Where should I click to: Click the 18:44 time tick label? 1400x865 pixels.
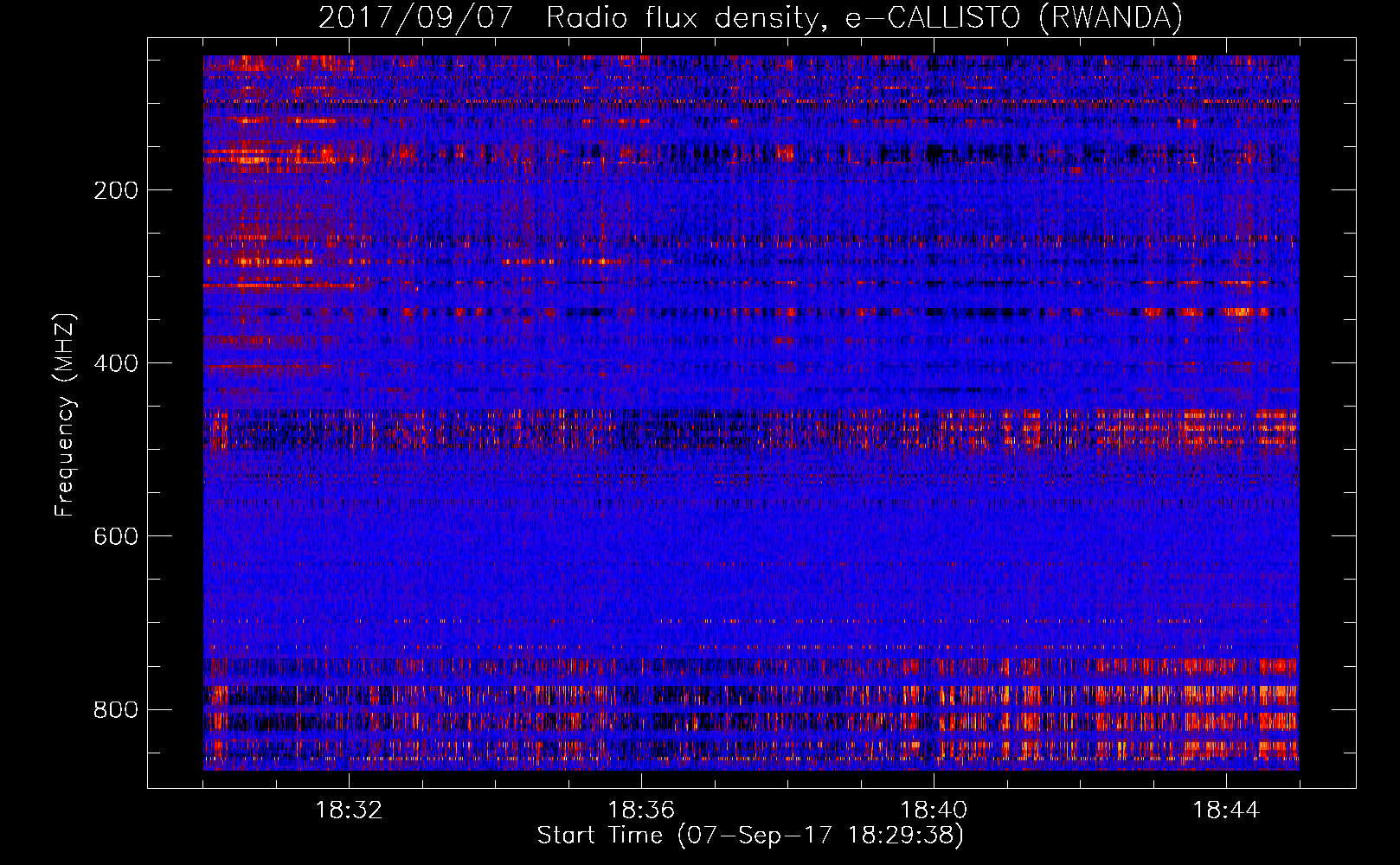point(1226,810)
